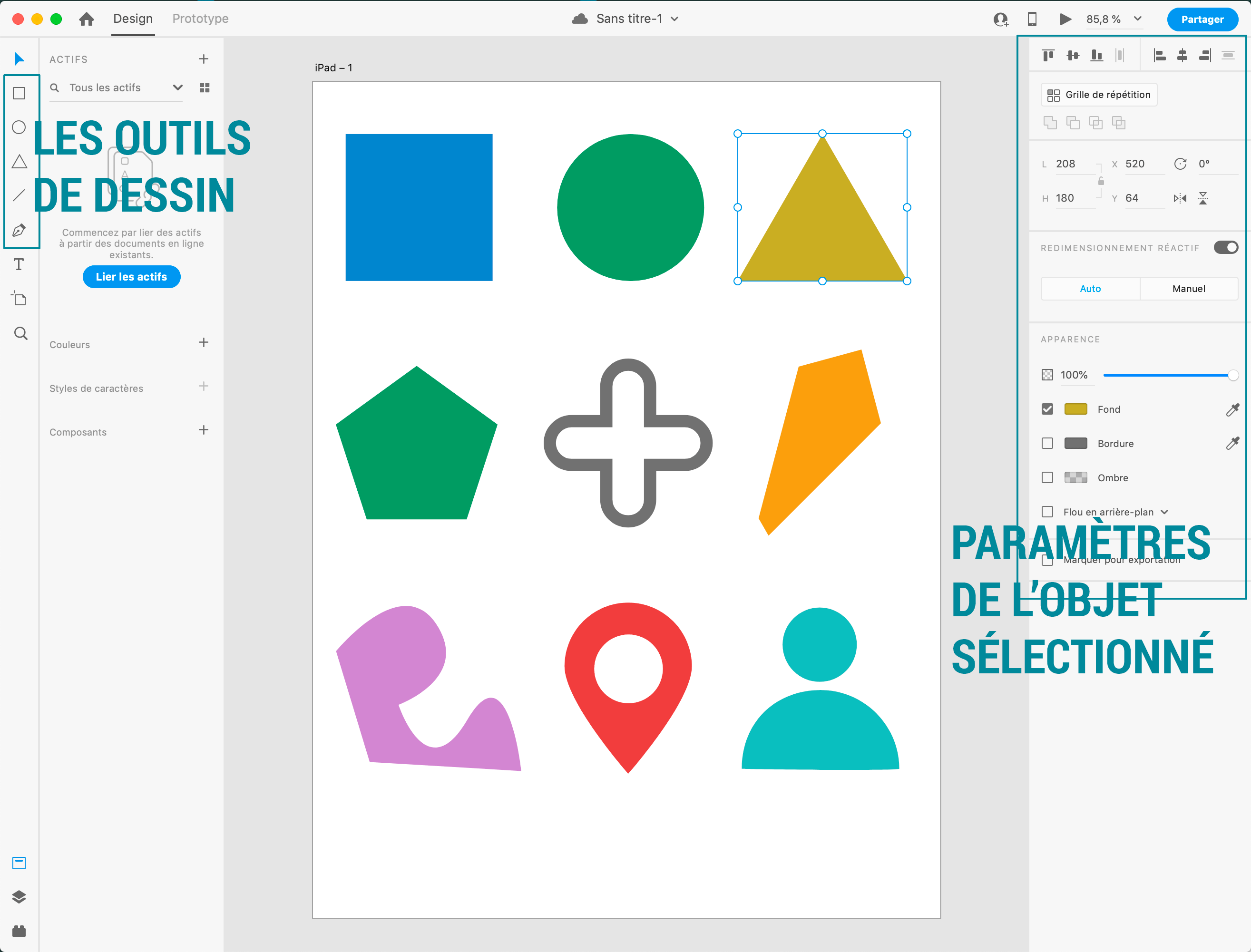Enable Flou en arrière-plan checkbox
This screenshot has height=952, width=1251.
pos(1047,512)
